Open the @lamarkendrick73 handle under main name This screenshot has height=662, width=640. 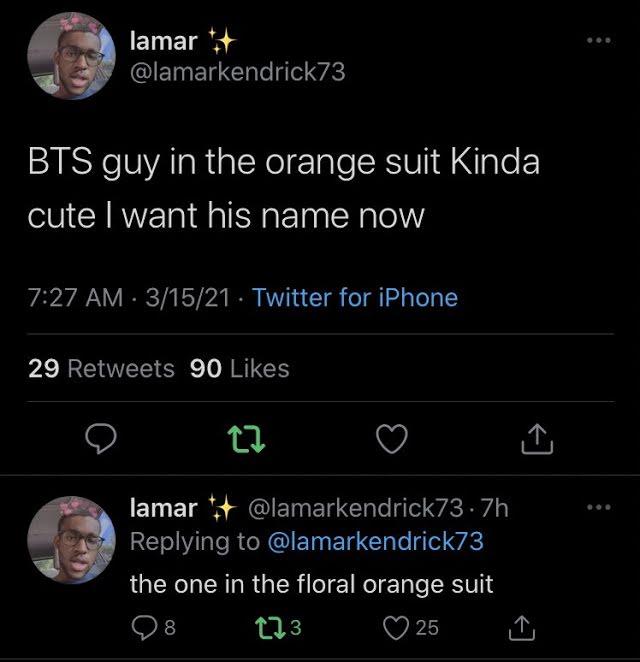238,72
